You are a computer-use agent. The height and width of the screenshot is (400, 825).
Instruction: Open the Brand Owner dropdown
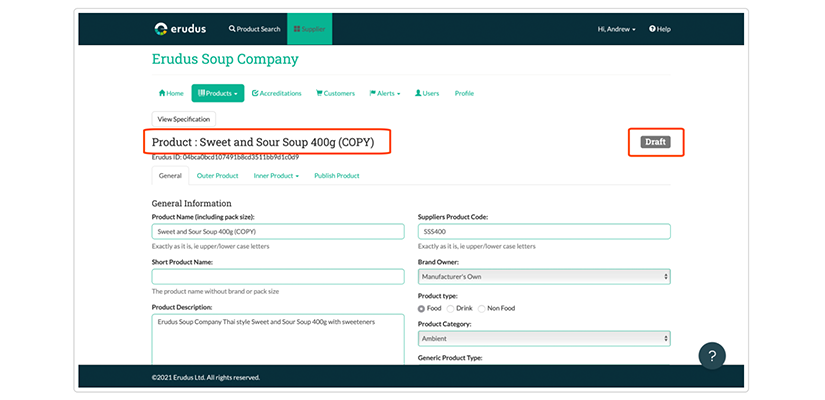tap(544, 276)
